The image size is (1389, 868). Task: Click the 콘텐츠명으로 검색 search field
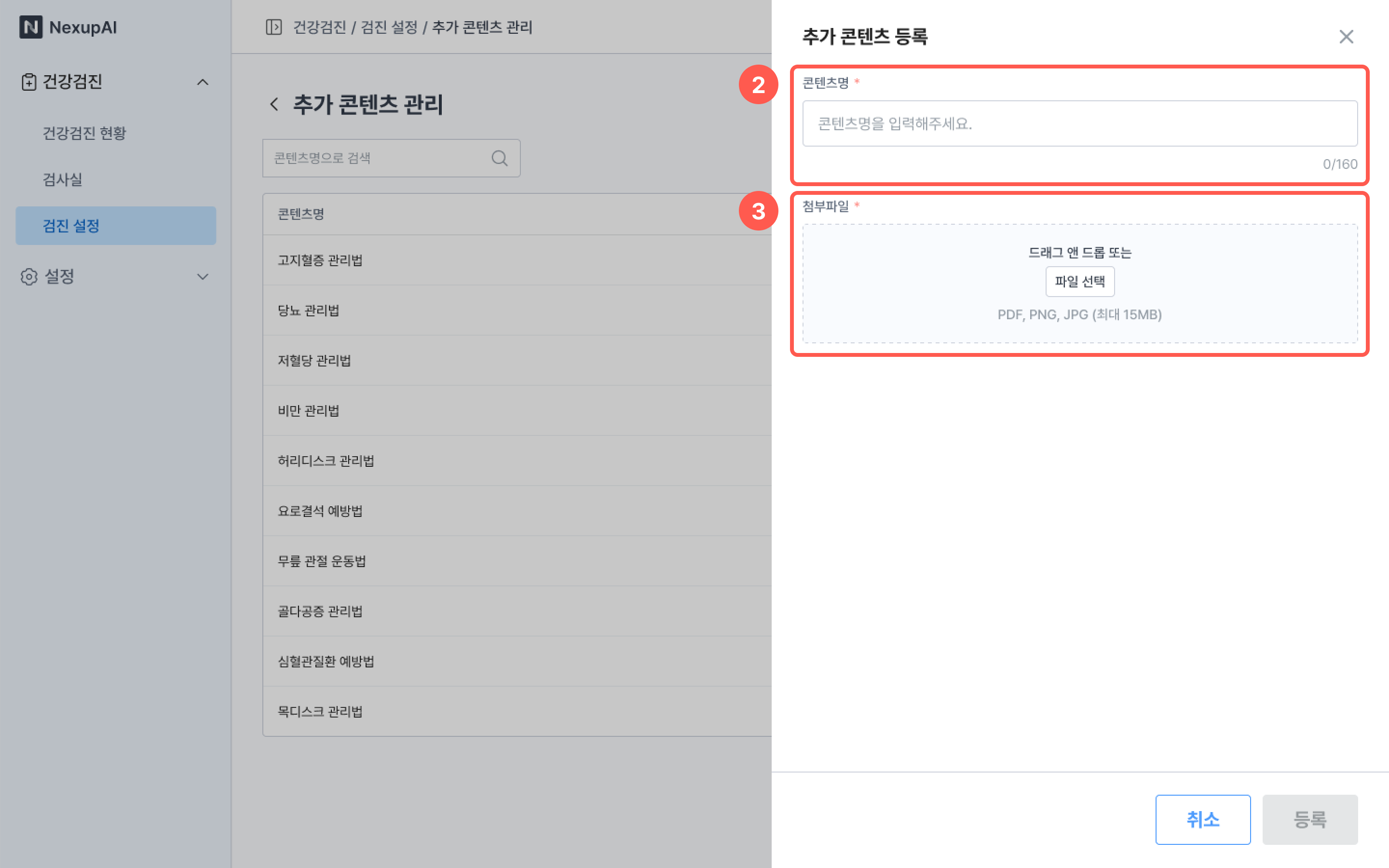click(x=379, y=159)
